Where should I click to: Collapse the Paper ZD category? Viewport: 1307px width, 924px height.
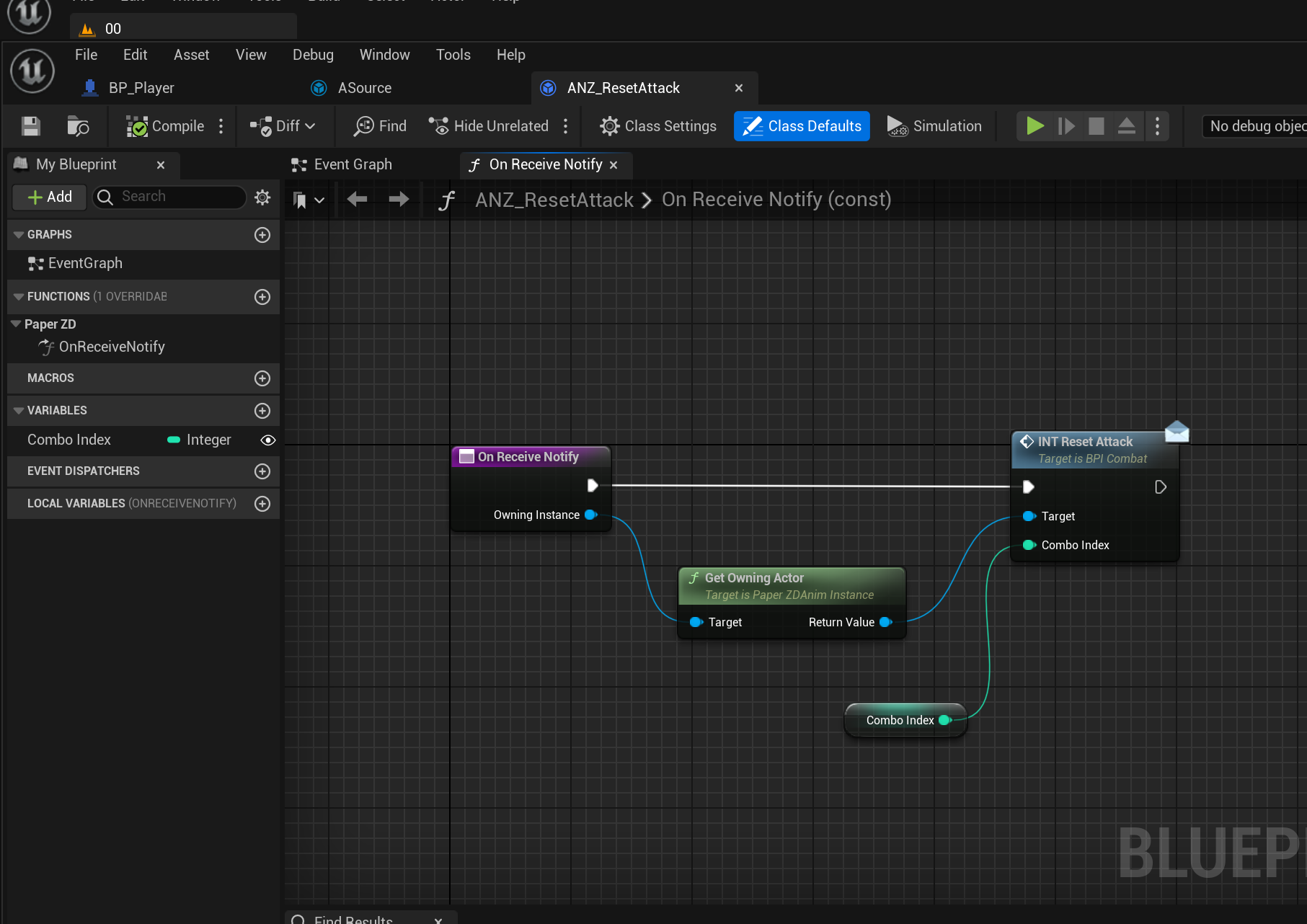click(x=16, y=324)
